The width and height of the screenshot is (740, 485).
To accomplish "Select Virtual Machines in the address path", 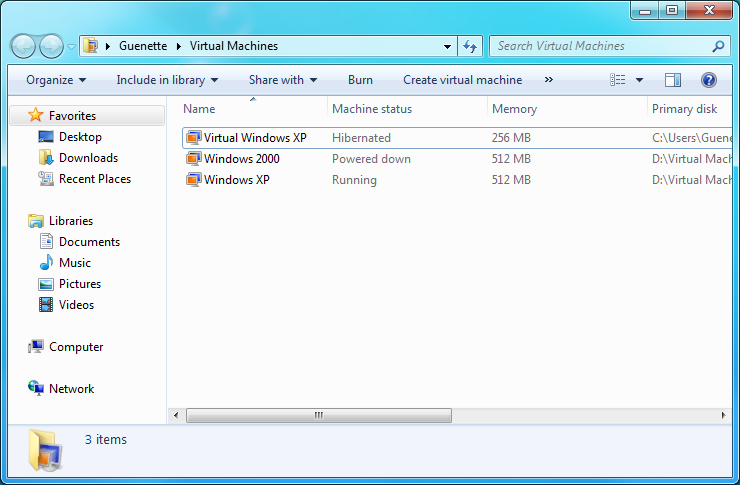I will pyautogui.click(x=234, y=46).
